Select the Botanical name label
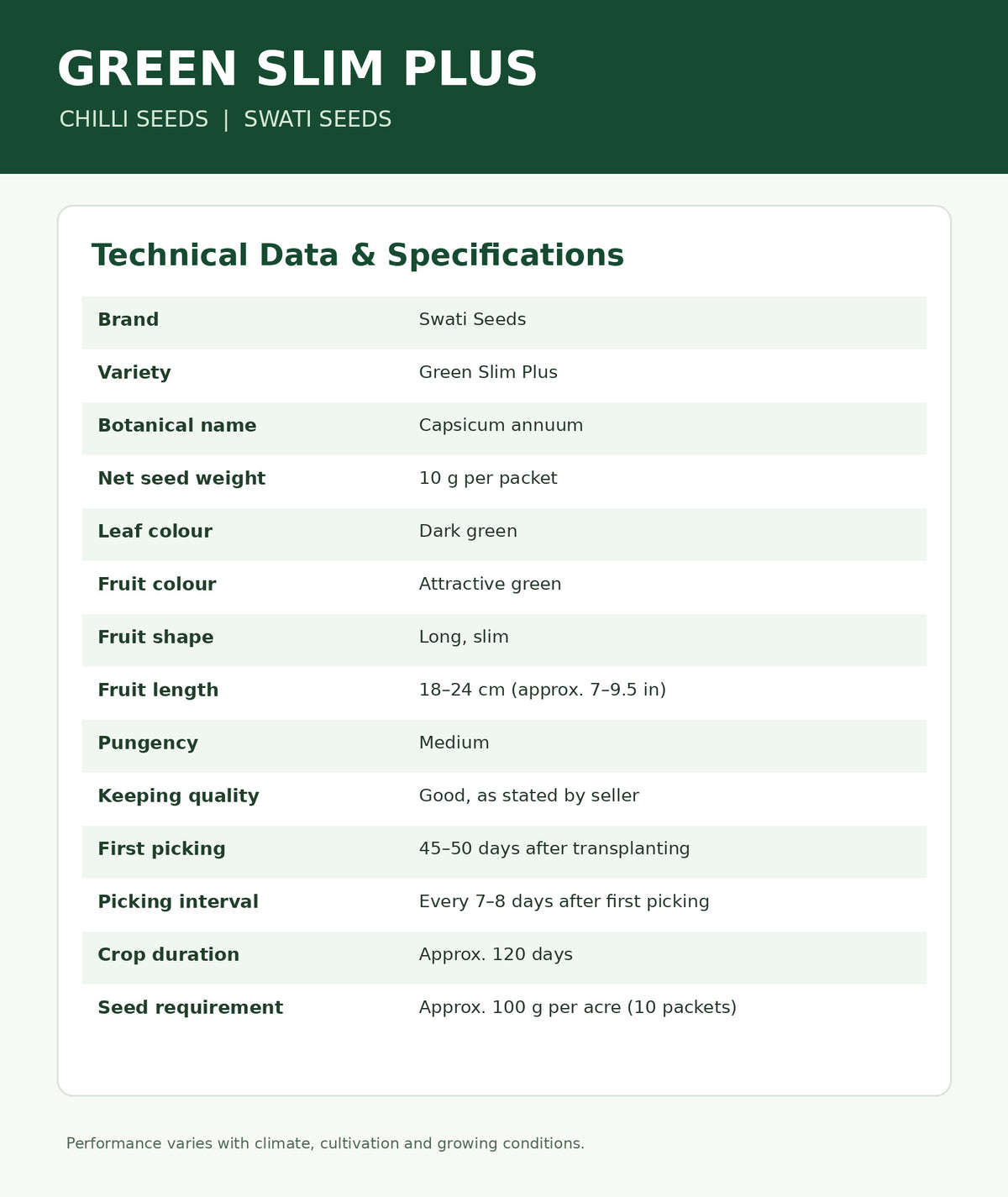This screenshot has height=1197, width=1008. point(177,426)
